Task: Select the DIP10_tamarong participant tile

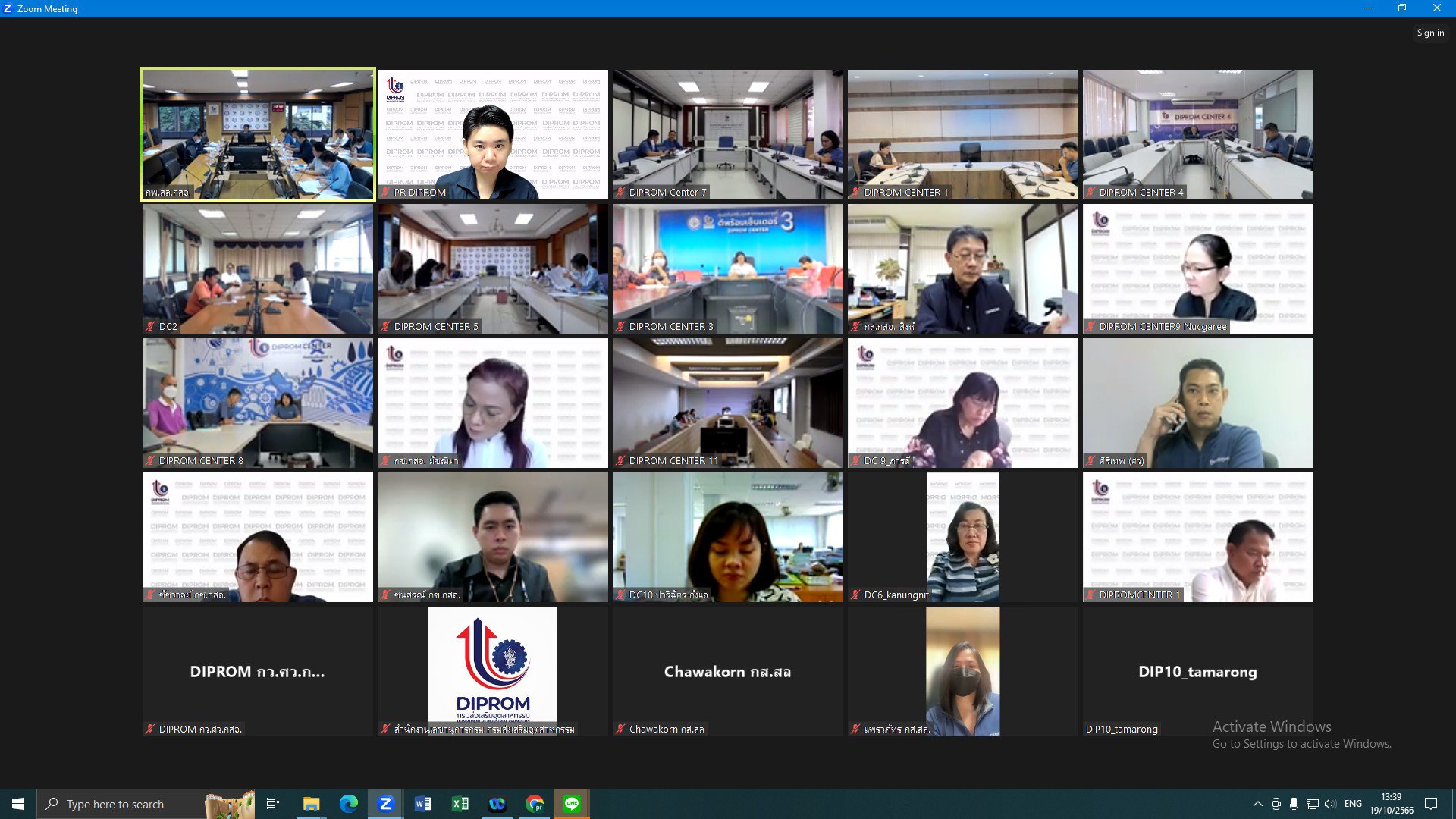Action: (1198, 671)
